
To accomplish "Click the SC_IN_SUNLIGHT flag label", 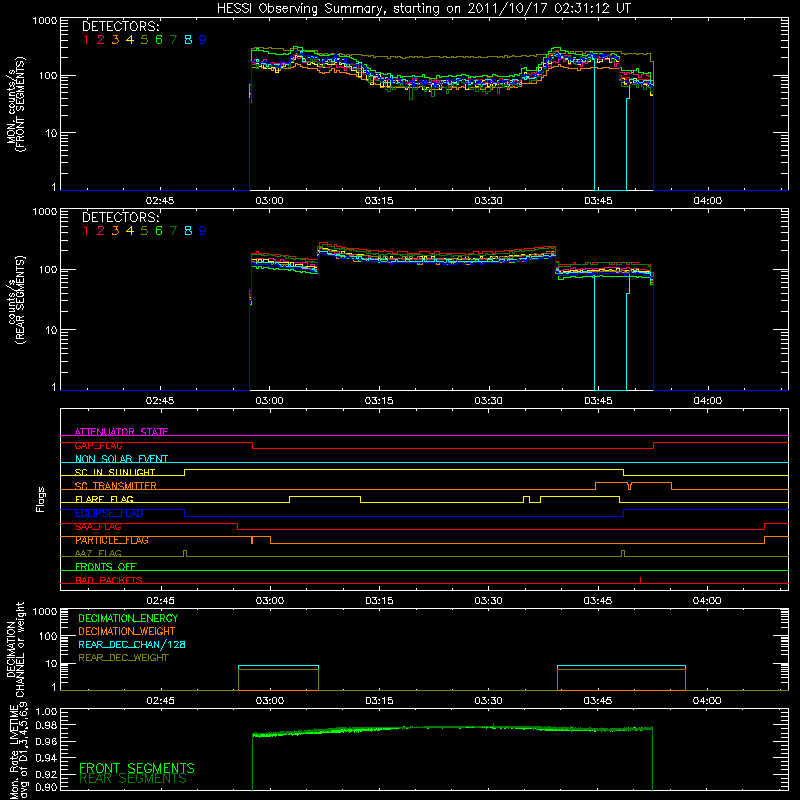I will pos(115,472).
